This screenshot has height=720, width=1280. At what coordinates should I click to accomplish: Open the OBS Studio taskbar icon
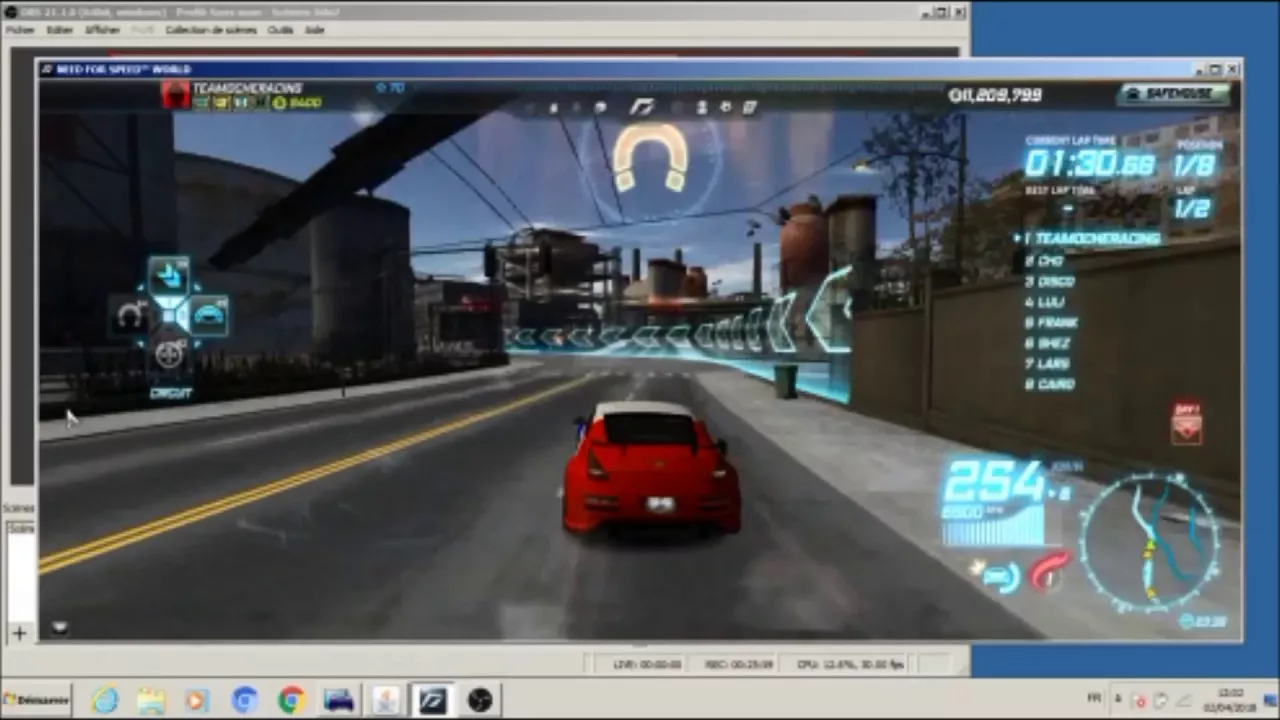pyautogui.click(x=480, y=700)
